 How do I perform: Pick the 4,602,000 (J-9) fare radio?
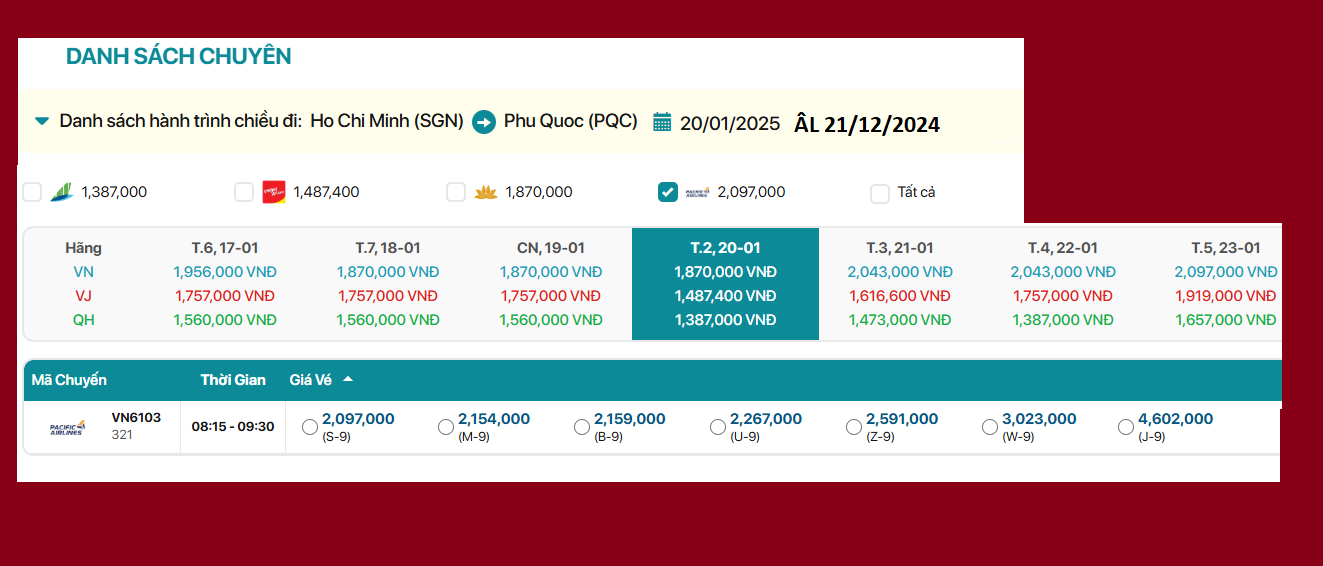coord(1126,427)
